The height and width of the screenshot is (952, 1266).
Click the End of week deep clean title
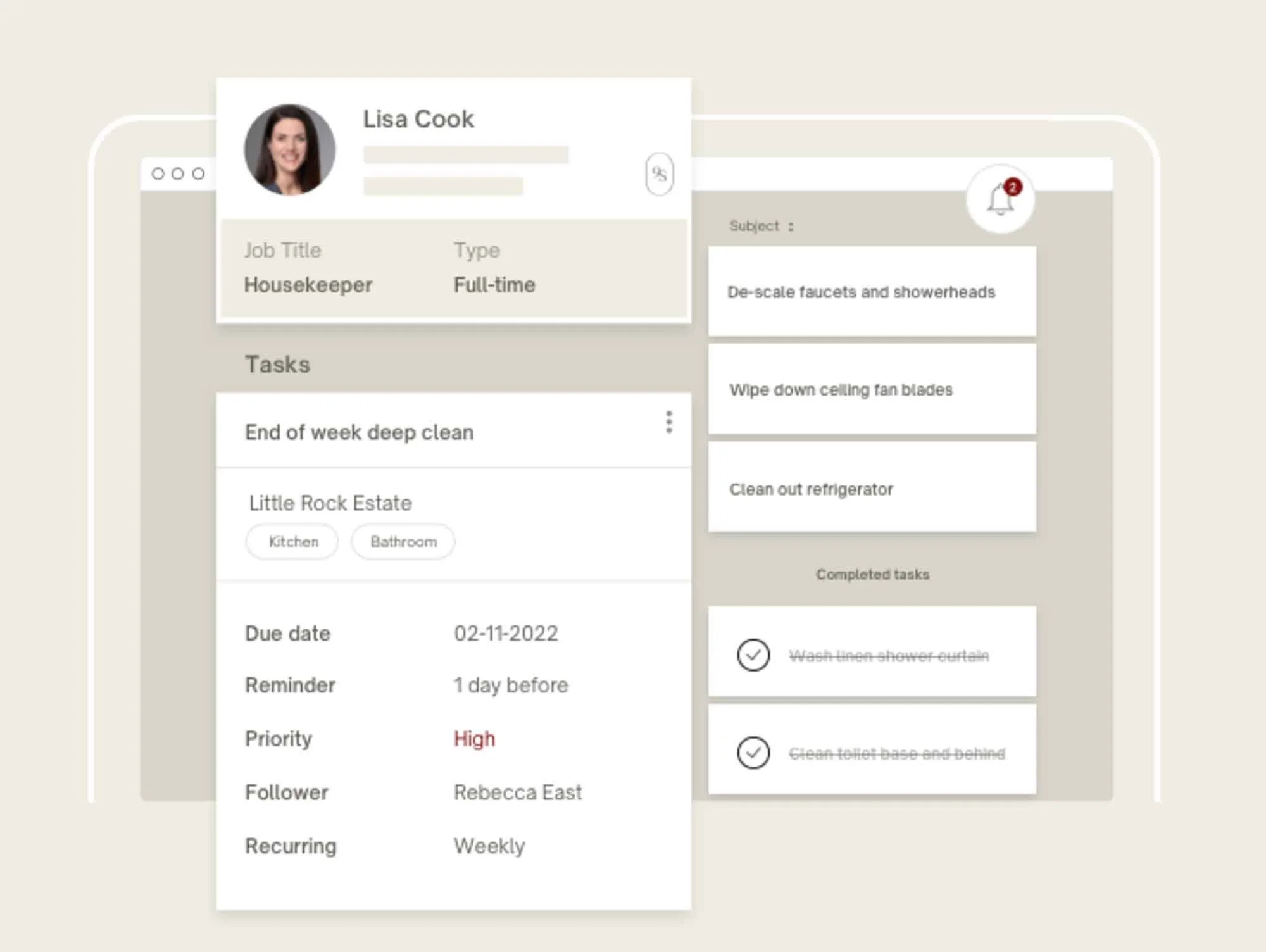tap(359, 432)
